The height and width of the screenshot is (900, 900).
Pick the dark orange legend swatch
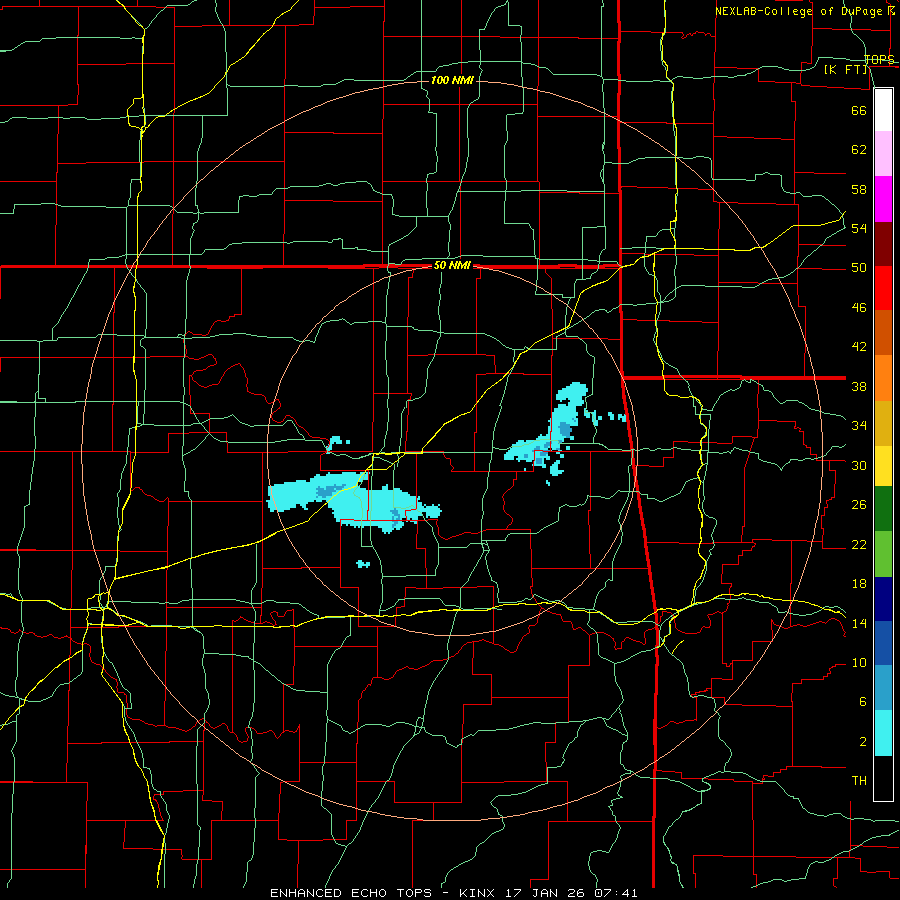tap(883, 333)
